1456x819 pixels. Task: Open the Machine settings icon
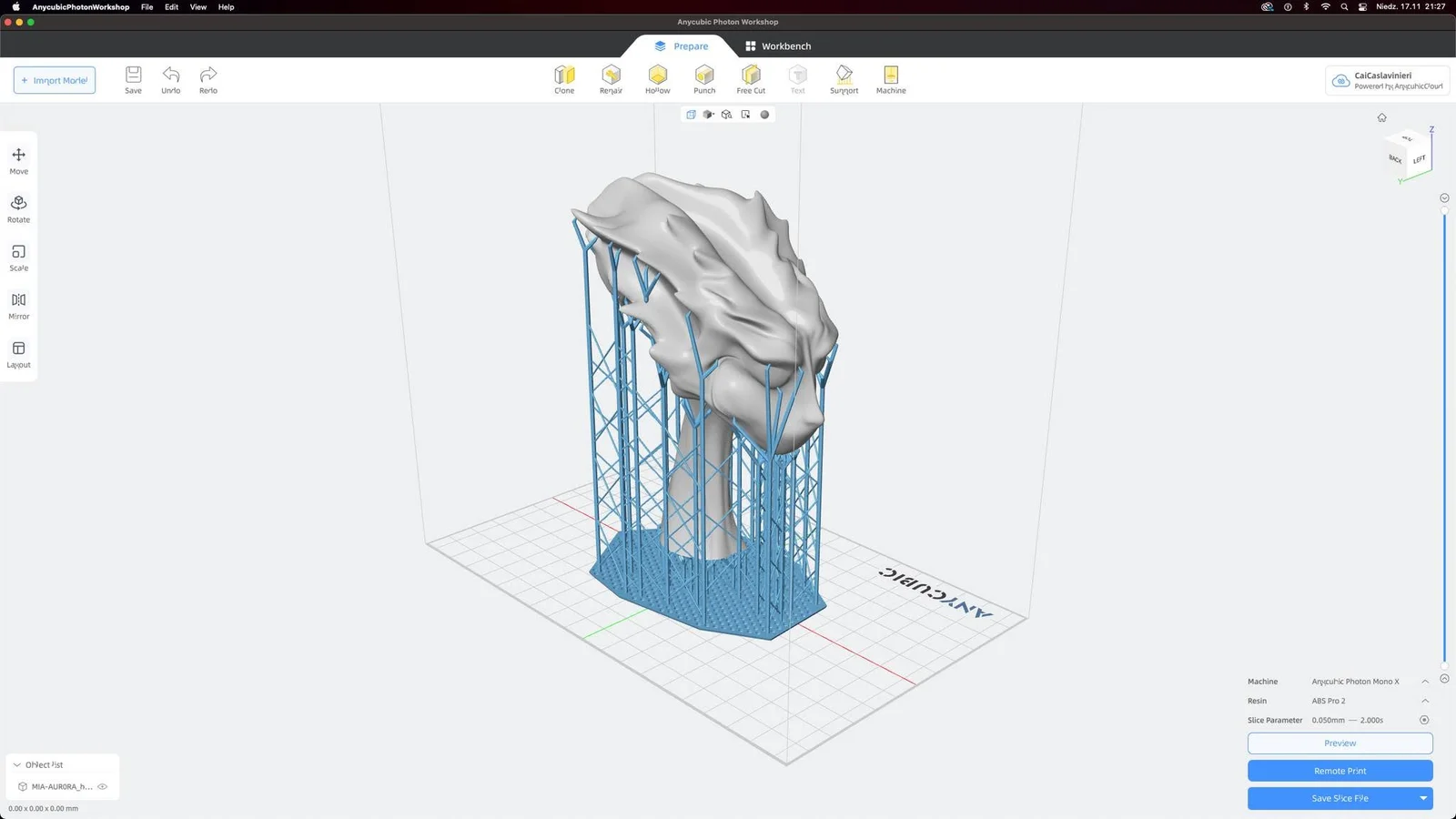(x=891, y=79)
